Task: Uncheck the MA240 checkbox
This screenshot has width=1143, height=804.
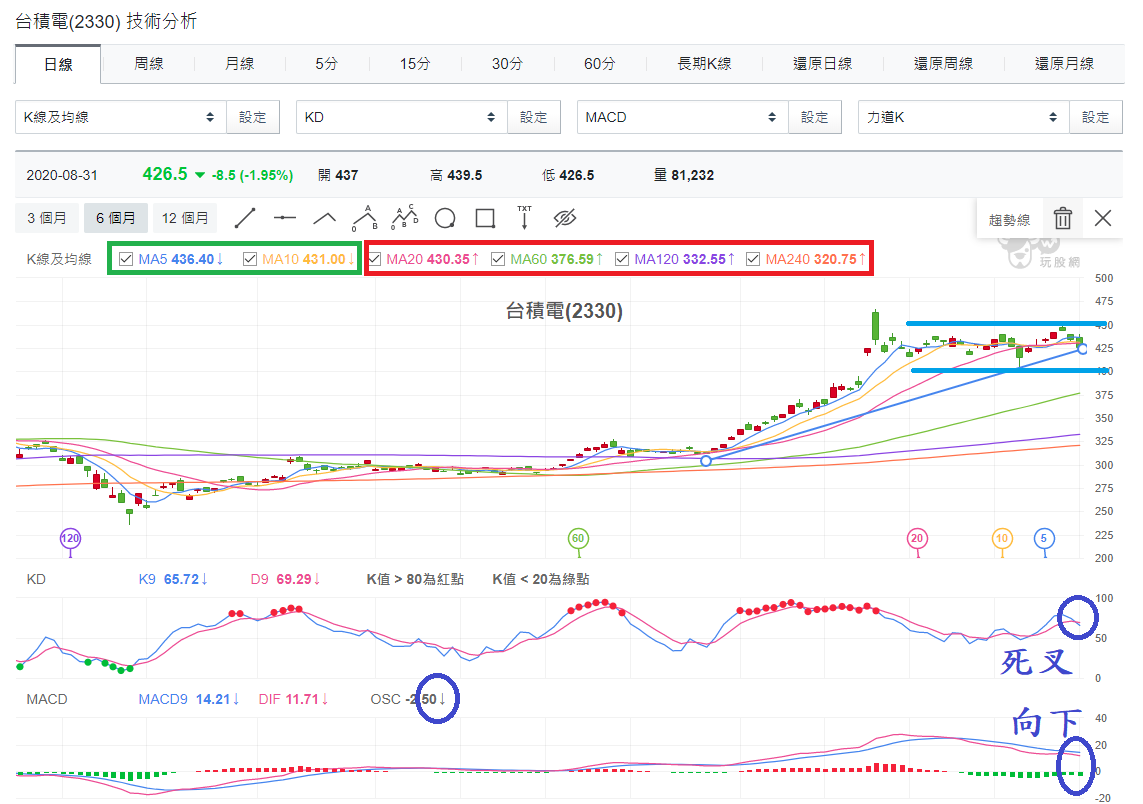Action: [x=753, y=259]
